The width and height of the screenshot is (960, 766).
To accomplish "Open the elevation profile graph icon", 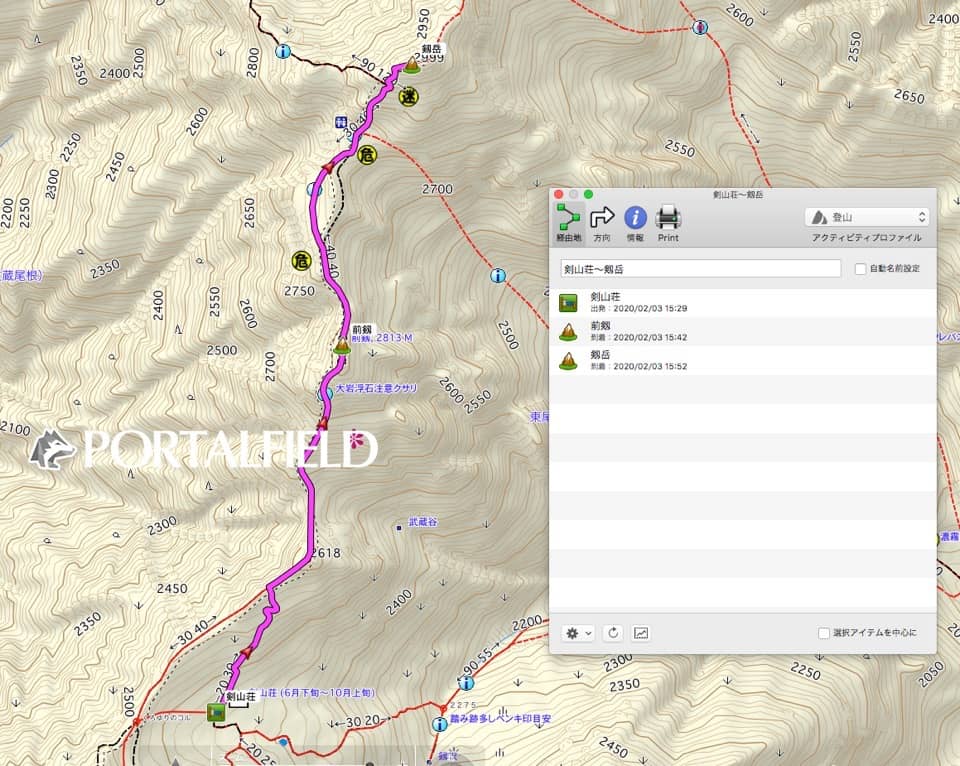I will [x=641, y=633].
